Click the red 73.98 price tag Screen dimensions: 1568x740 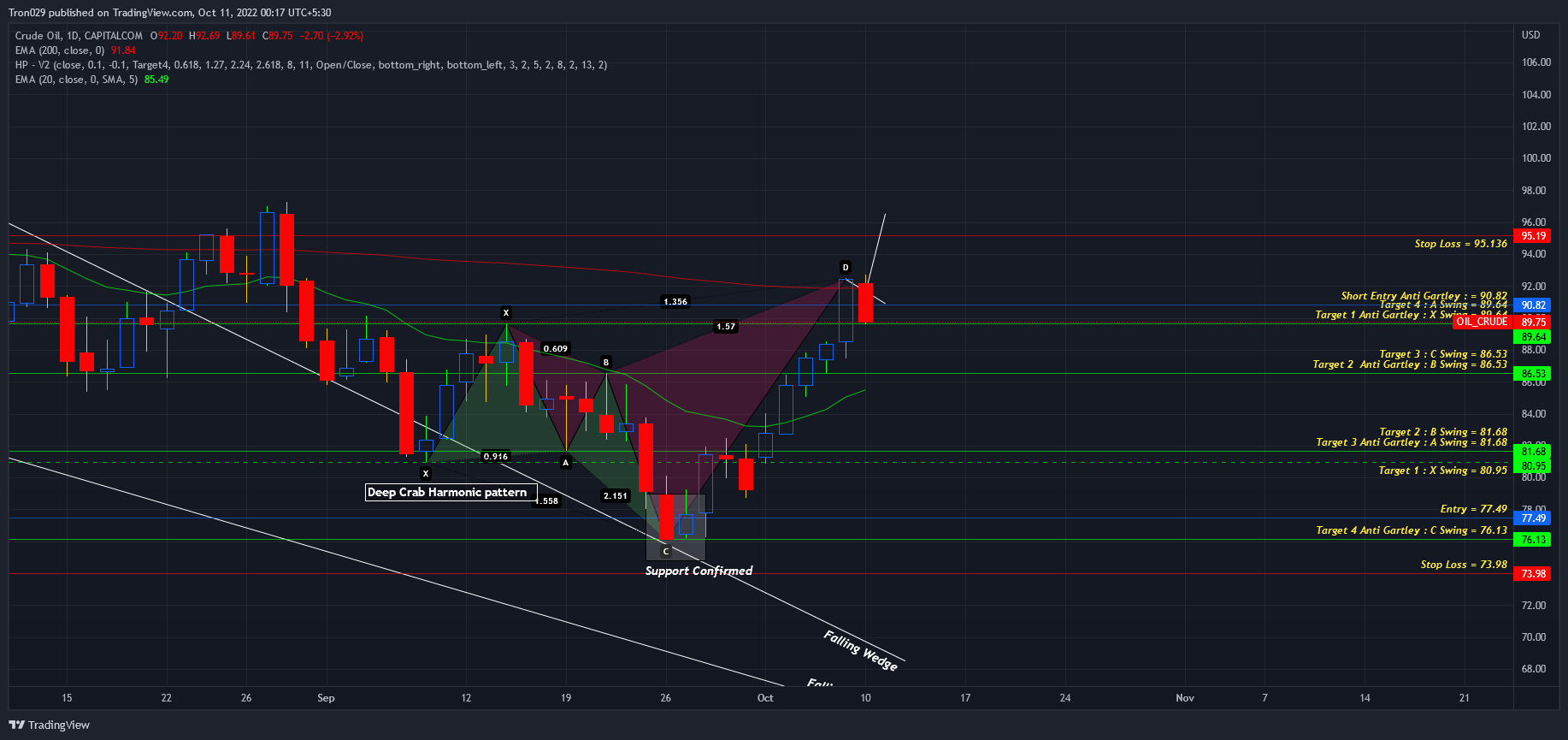[1534, 574]
